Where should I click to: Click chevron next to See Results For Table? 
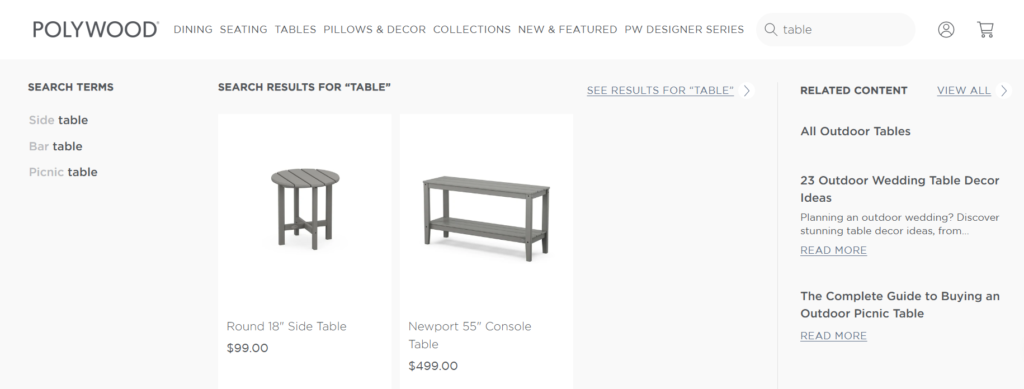[x=747, y=91]
